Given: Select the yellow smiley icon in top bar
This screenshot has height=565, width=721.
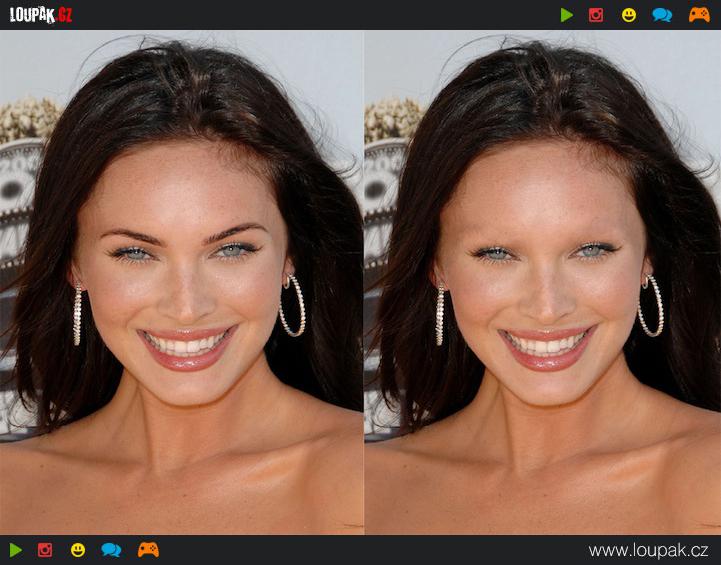Looking at the screenshot, I should tap(629, 15).
